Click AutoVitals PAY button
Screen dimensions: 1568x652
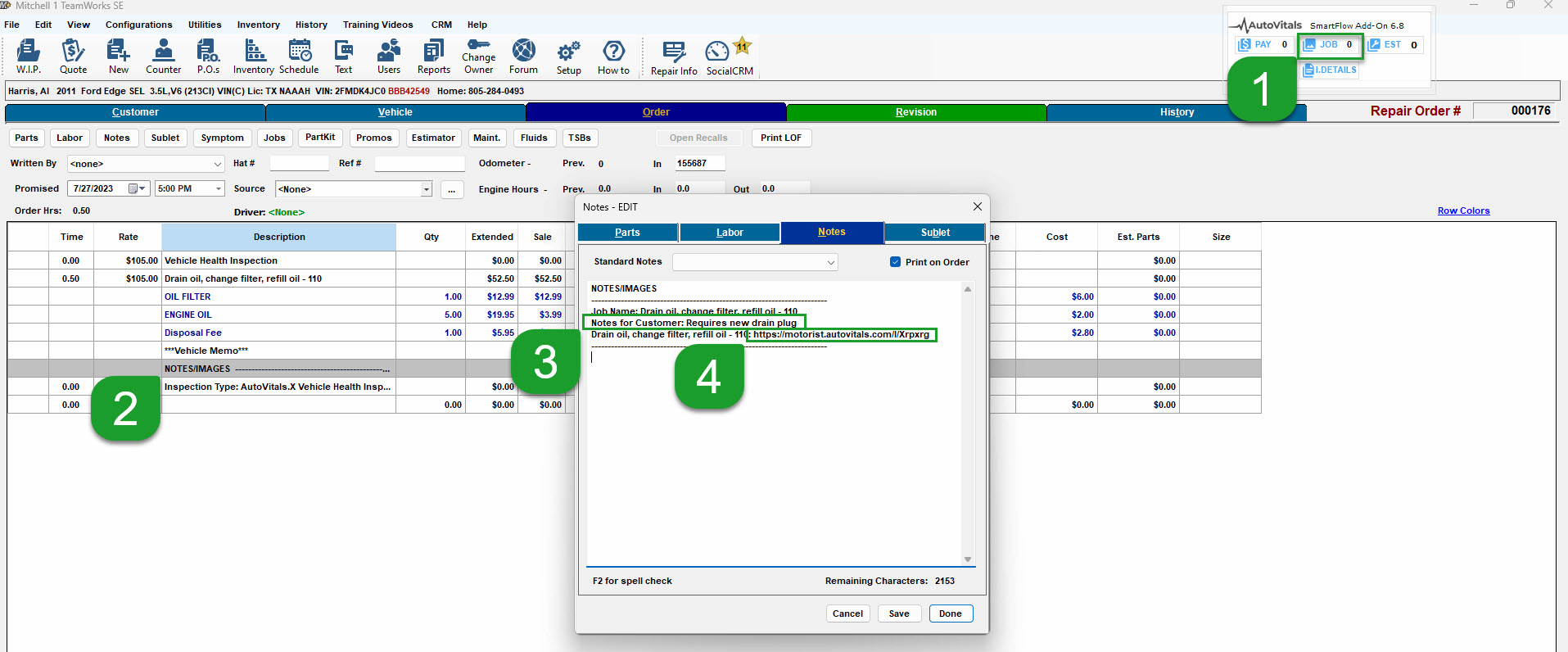point(1263,45)
